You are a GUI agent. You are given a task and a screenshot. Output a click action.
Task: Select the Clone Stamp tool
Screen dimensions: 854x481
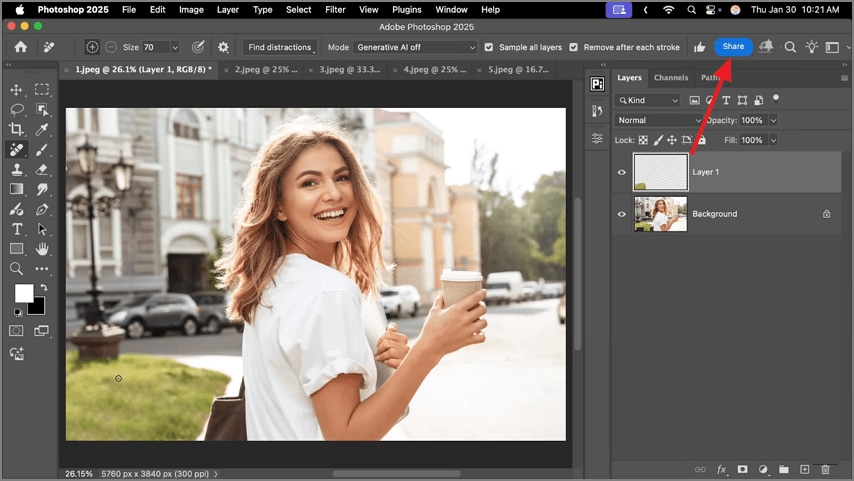pos(16,169)
